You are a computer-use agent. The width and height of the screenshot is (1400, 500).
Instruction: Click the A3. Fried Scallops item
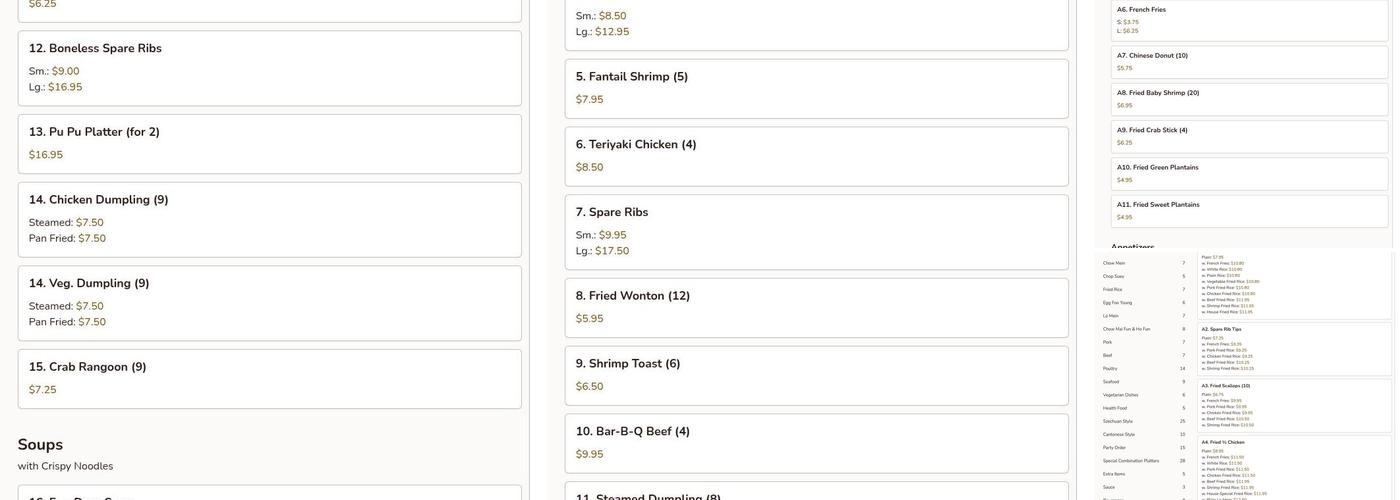pos(1295,405)
